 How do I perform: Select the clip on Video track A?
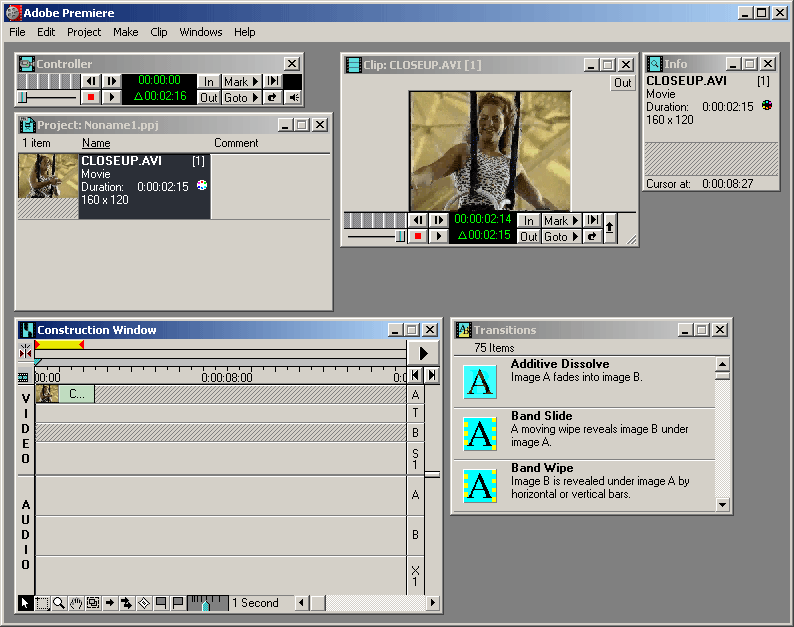(65, 394)
